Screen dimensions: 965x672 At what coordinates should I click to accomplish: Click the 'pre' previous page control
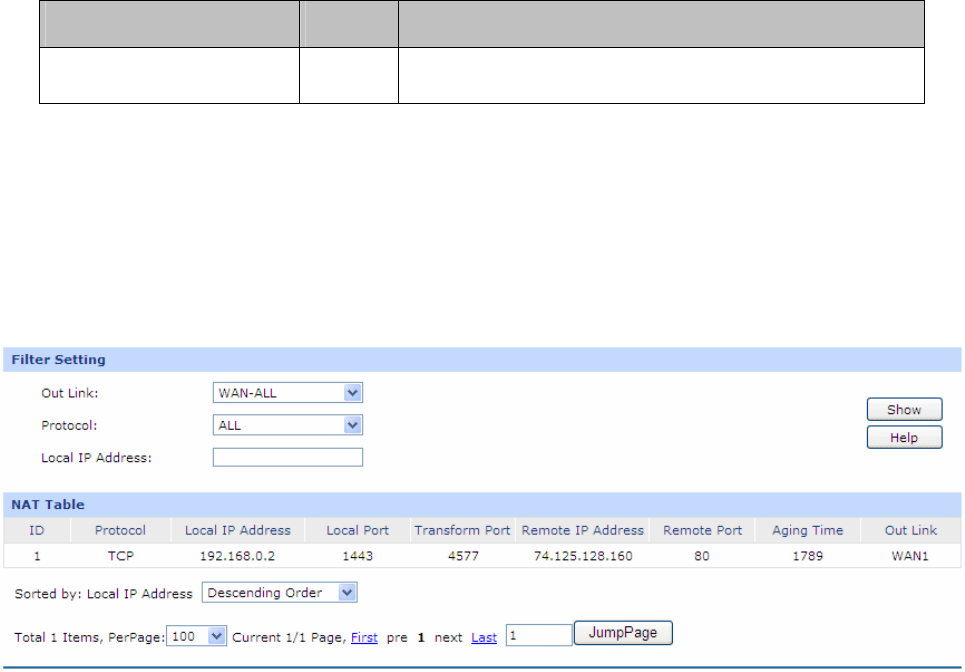(396, 637)
